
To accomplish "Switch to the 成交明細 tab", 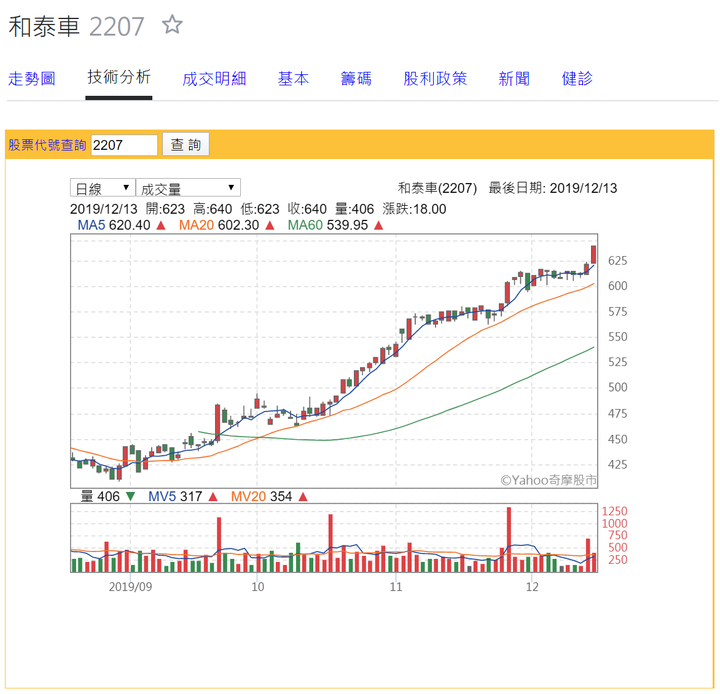I will (214, 79).
